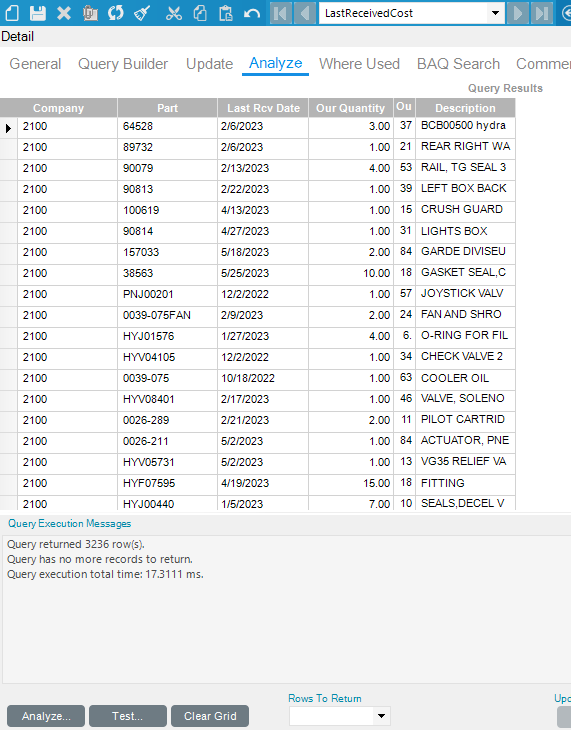The width and height of the screenshot is (571, 730).
Task: Select part cell 0026-211
Action: 167,441
